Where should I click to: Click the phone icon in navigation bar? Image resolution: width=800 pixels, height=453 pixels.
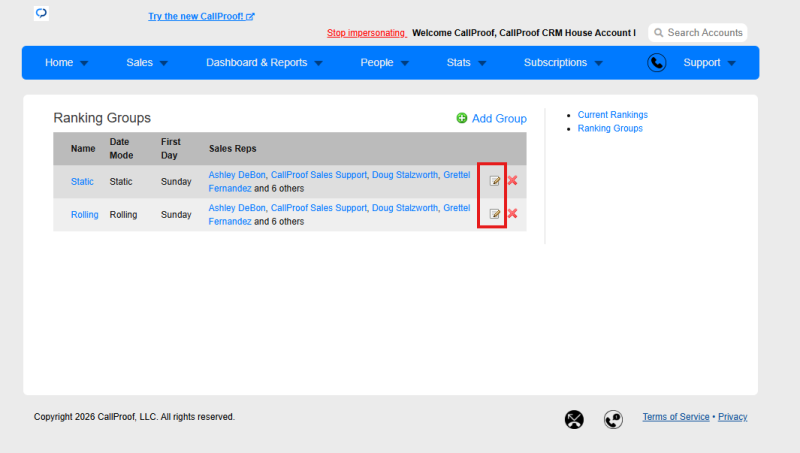pos(657,63)
